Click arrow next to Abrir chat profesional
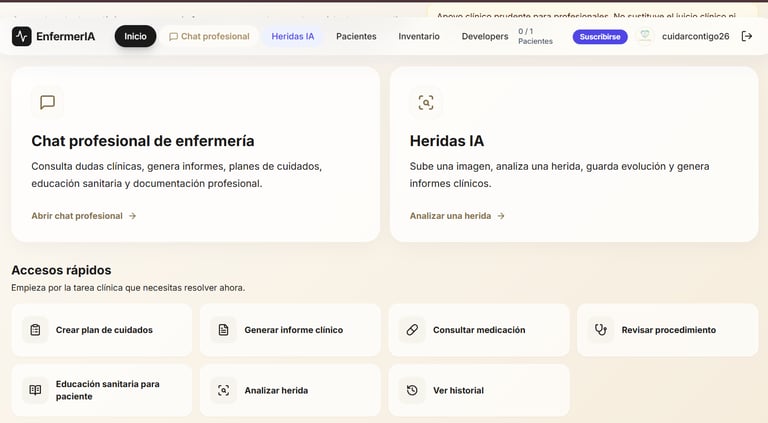 click(132, 216)
